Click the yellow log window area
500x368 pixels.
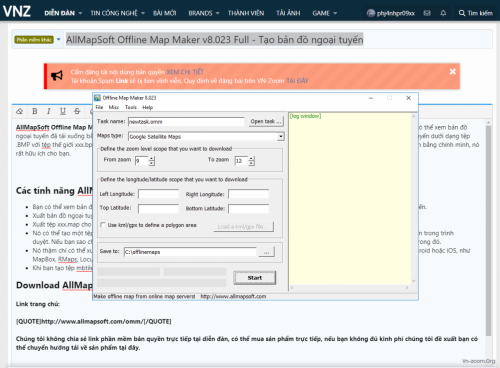pyautogui.click(x=350, y=200)
